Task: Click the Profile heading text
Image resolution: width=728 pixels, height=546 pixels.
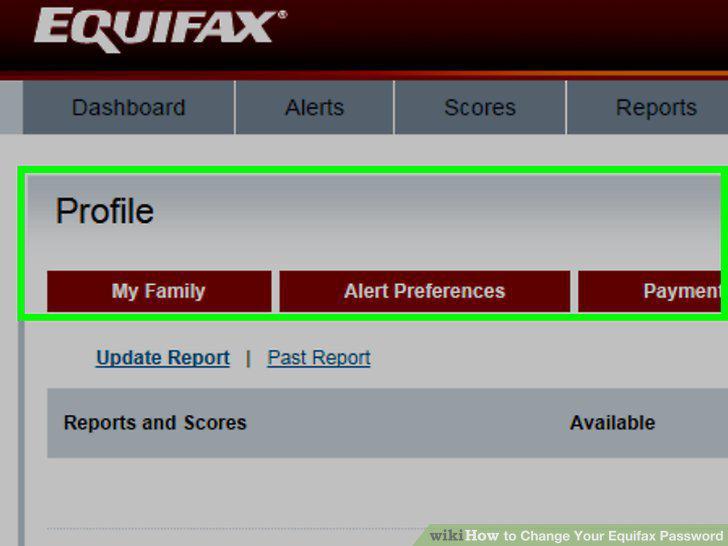Action: 104,211
